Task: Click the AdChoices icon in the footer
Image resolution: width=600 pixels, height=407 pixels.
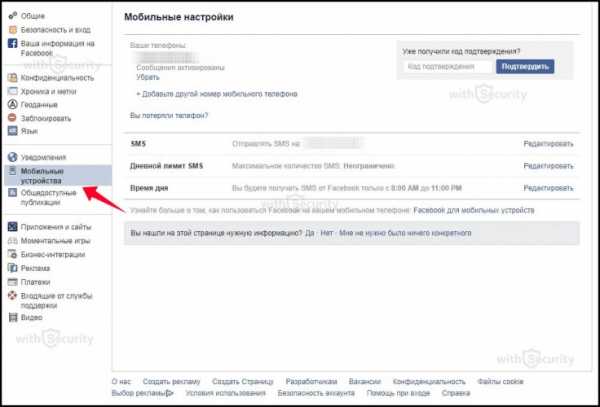Action: (170, 393)
